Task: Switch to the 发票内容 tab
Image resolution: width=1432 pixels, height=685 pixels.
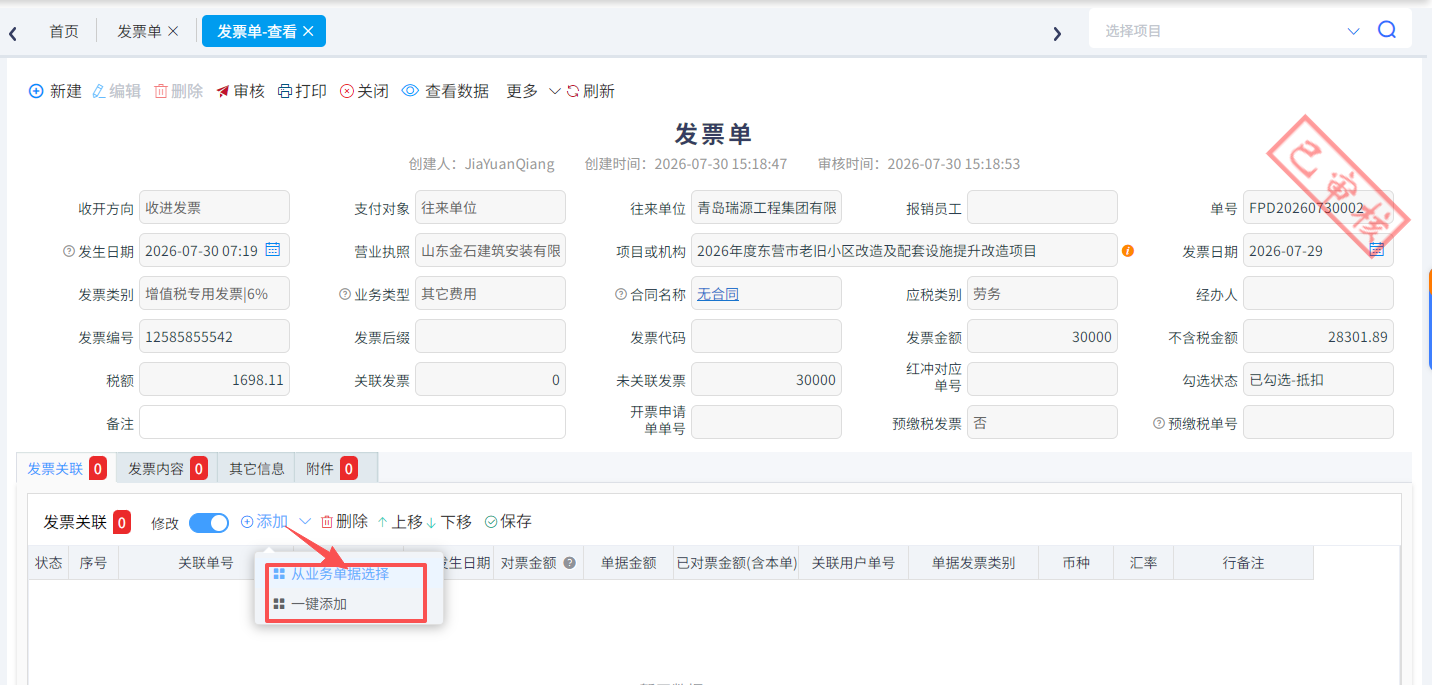Action: coord(167,468)
